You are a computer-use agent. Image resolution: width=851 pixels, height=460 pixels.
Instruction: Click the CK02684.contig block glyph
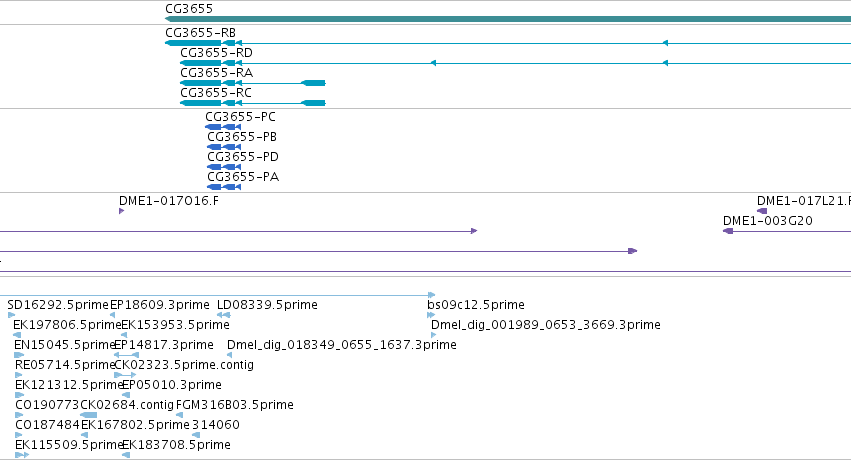tap(88, 416)
